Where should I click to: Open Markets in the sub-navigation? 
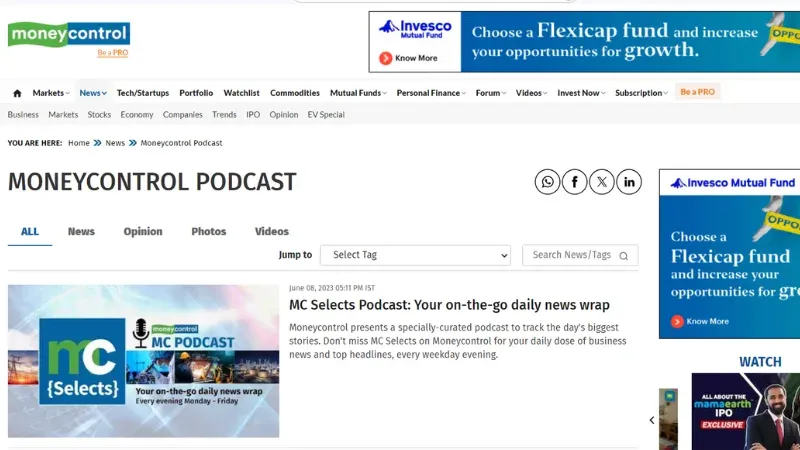tap(63, 115)
